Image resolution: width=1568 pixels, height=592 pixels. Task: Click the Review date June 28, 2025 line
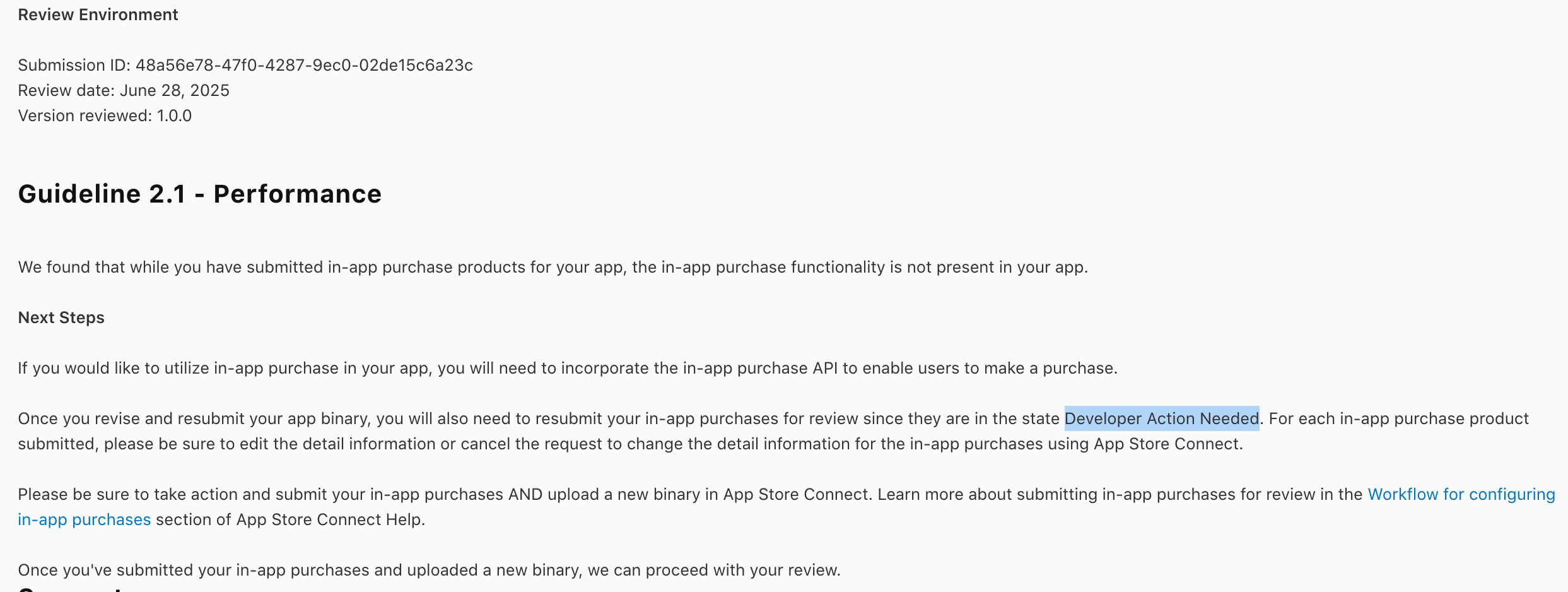[x=124, y=90]
